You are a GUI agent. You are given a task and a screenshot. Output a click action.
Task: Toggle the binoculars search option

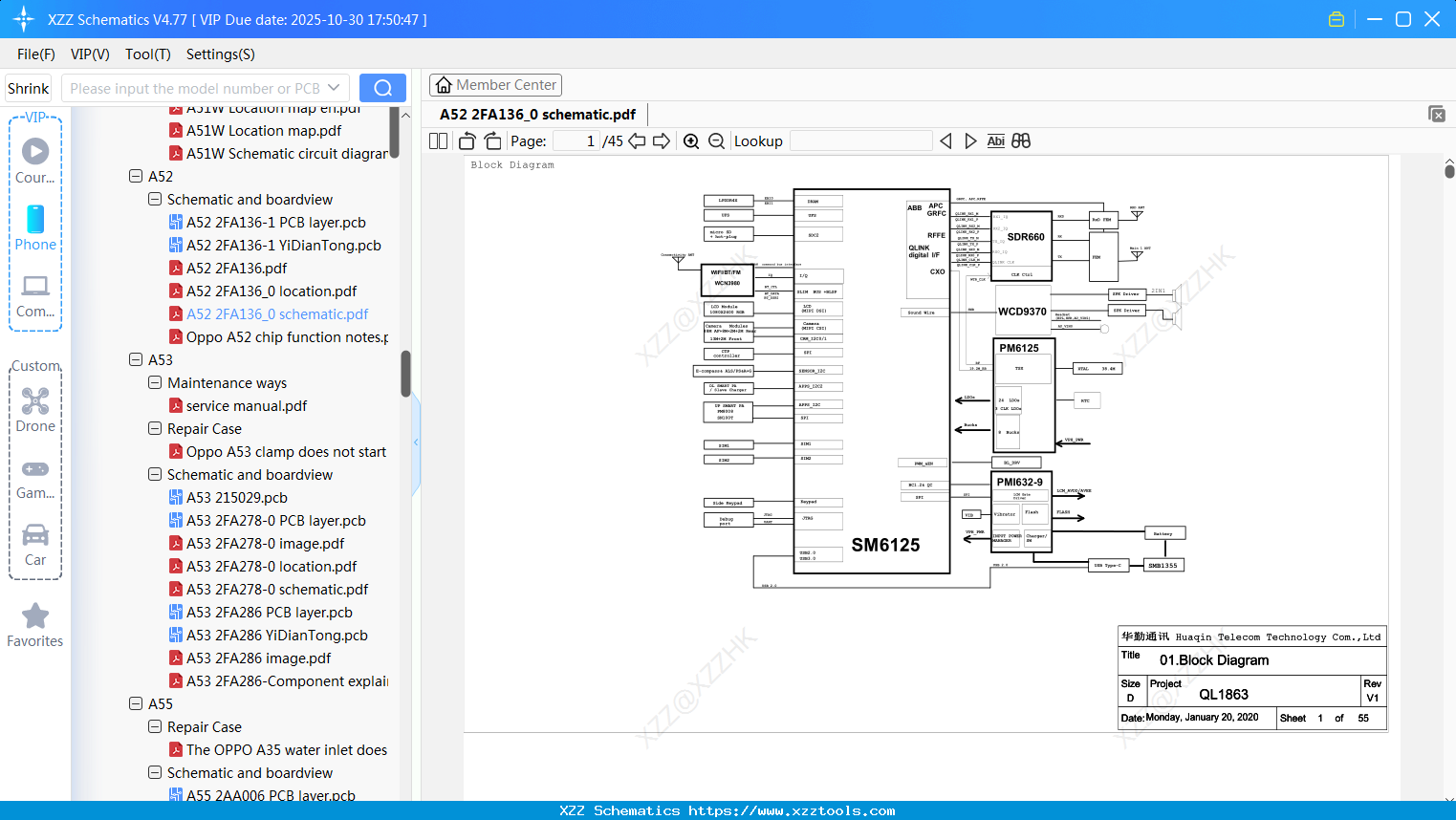(1020, 140)
